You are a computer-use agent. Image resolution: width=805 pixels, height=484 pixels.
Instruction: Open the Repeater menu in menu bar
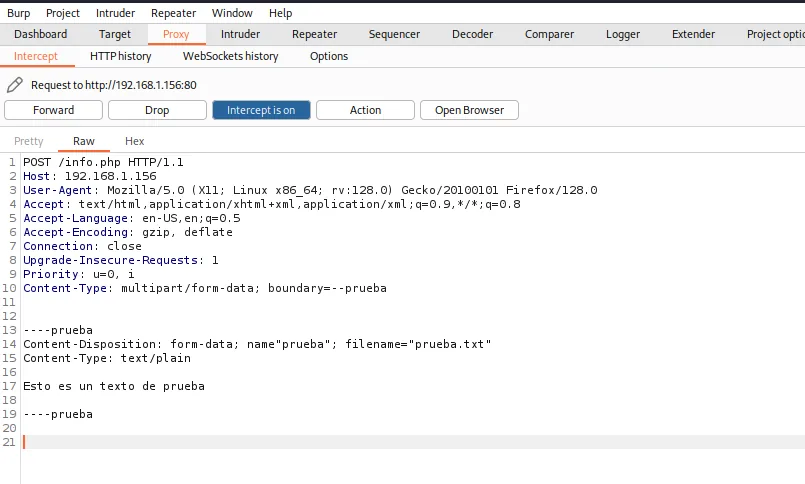click(x=174, y=13)
